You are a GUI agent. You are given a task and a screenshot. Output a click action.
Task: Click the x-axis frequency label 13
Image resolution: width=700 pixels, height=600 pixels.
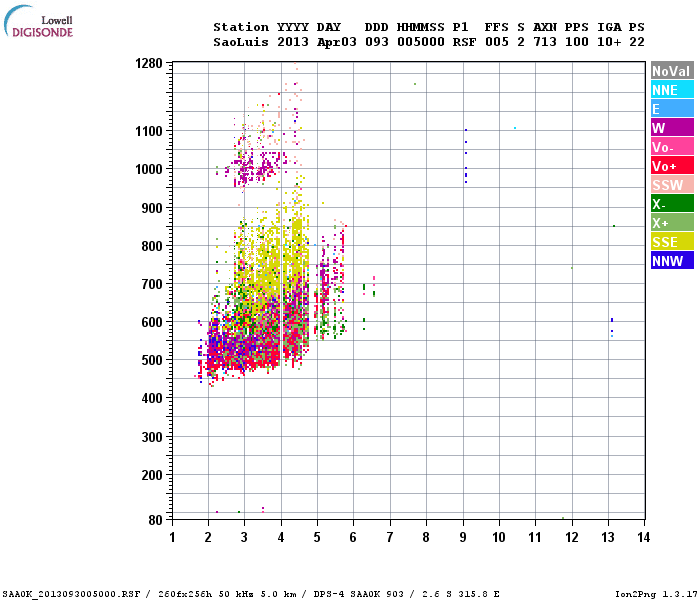coord(608,537)
